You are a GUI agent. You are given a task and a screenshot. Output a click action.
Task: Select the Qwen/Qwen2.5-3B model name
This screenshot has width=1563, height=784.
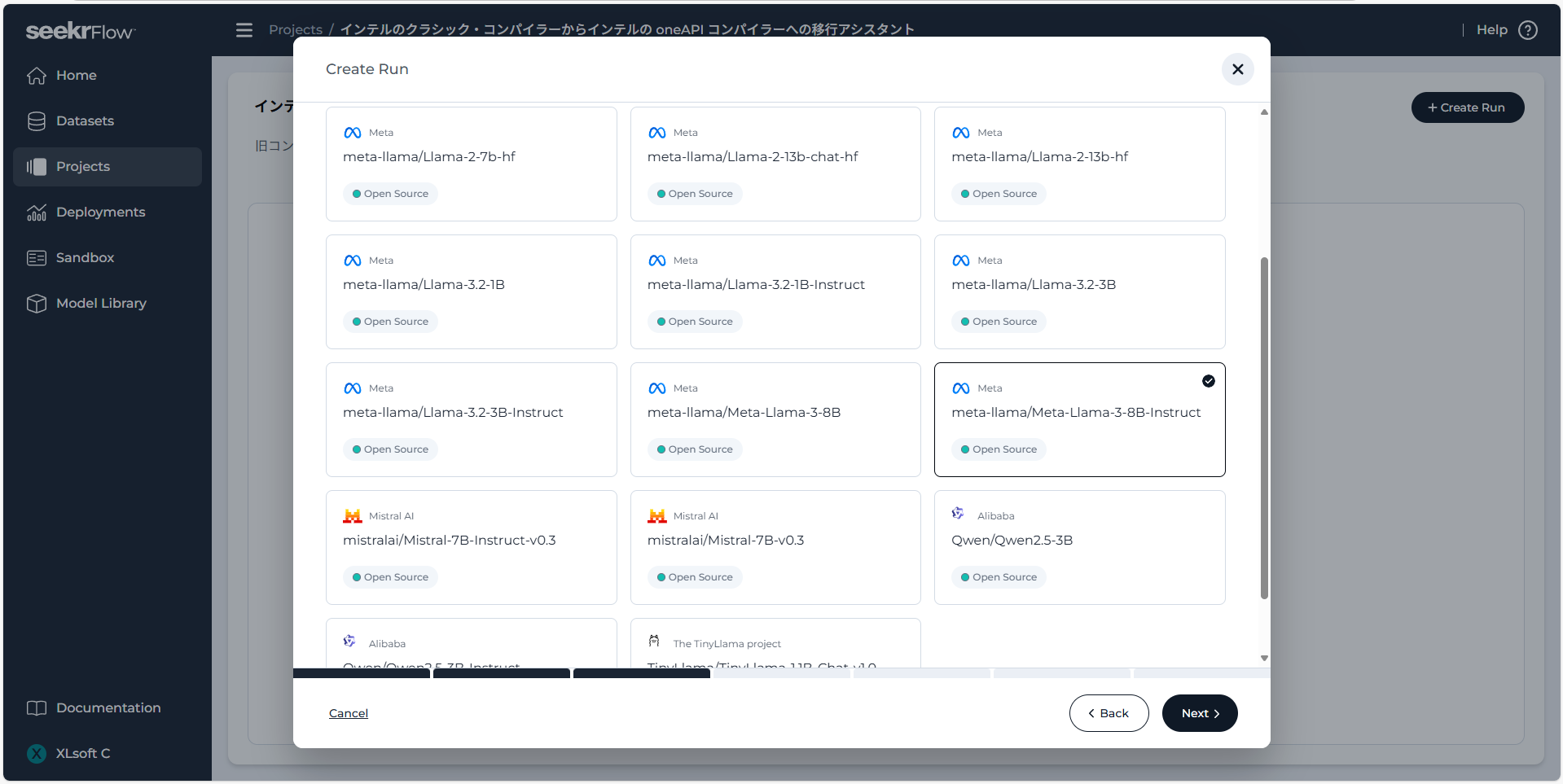(x=1012, y=541)
